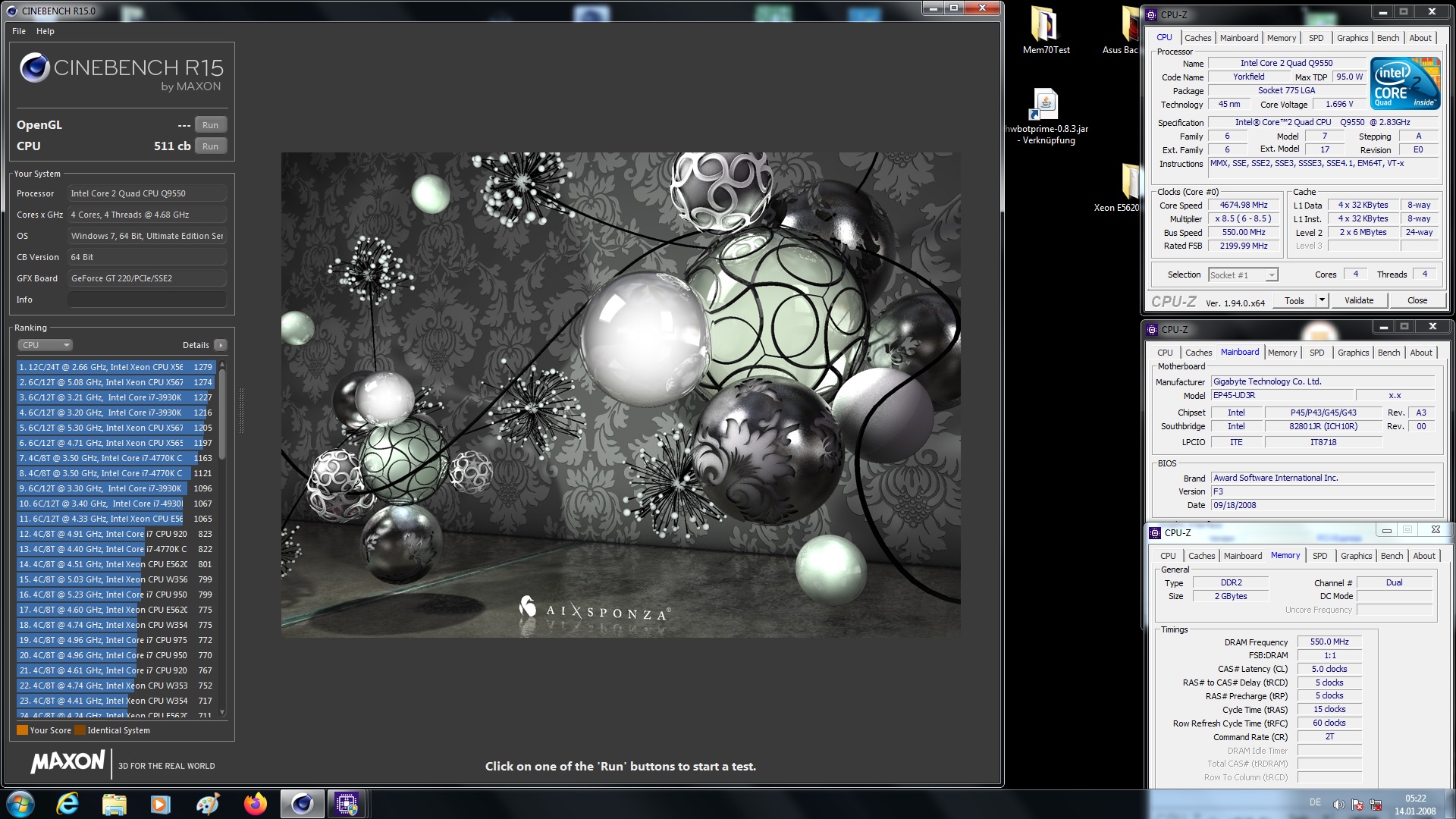Viewport: 1456px width, 819px height.
Task: Switch to Mainboard tab in top CPU-Z
Action: point(1238,38)
